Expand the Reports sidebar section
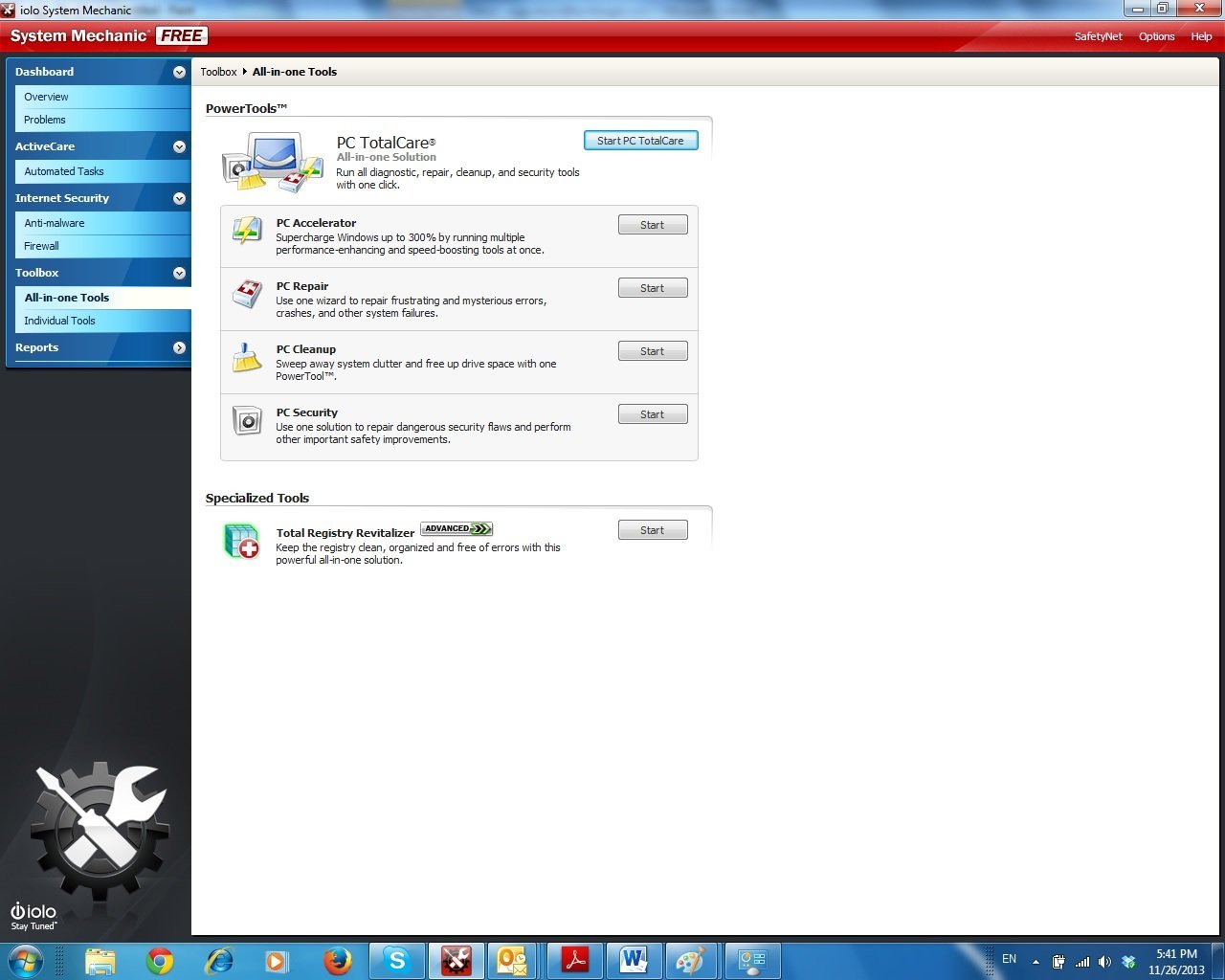Screen dimensions: 1225x980 coord(179,347)
